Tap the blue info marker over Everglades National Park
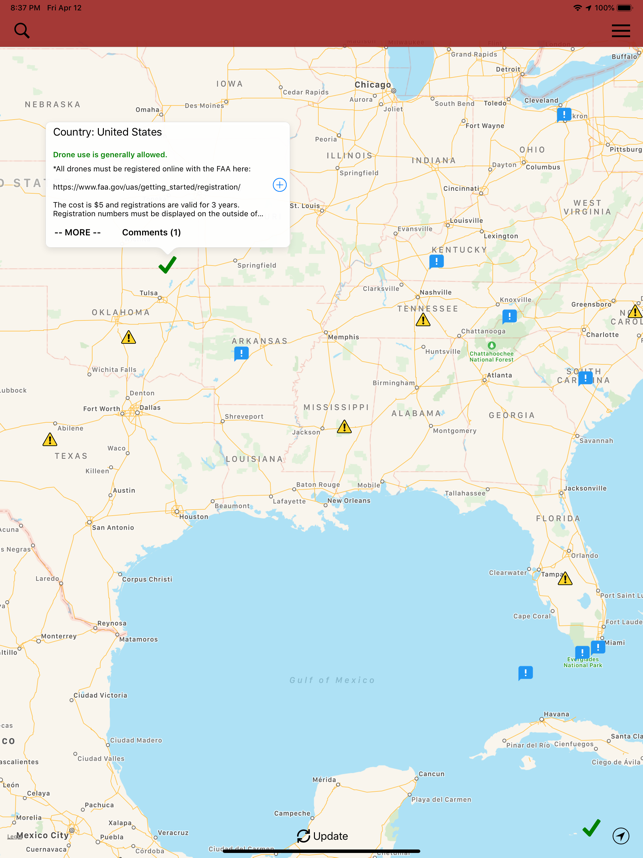The image size is (643, 858). point(582,652)
